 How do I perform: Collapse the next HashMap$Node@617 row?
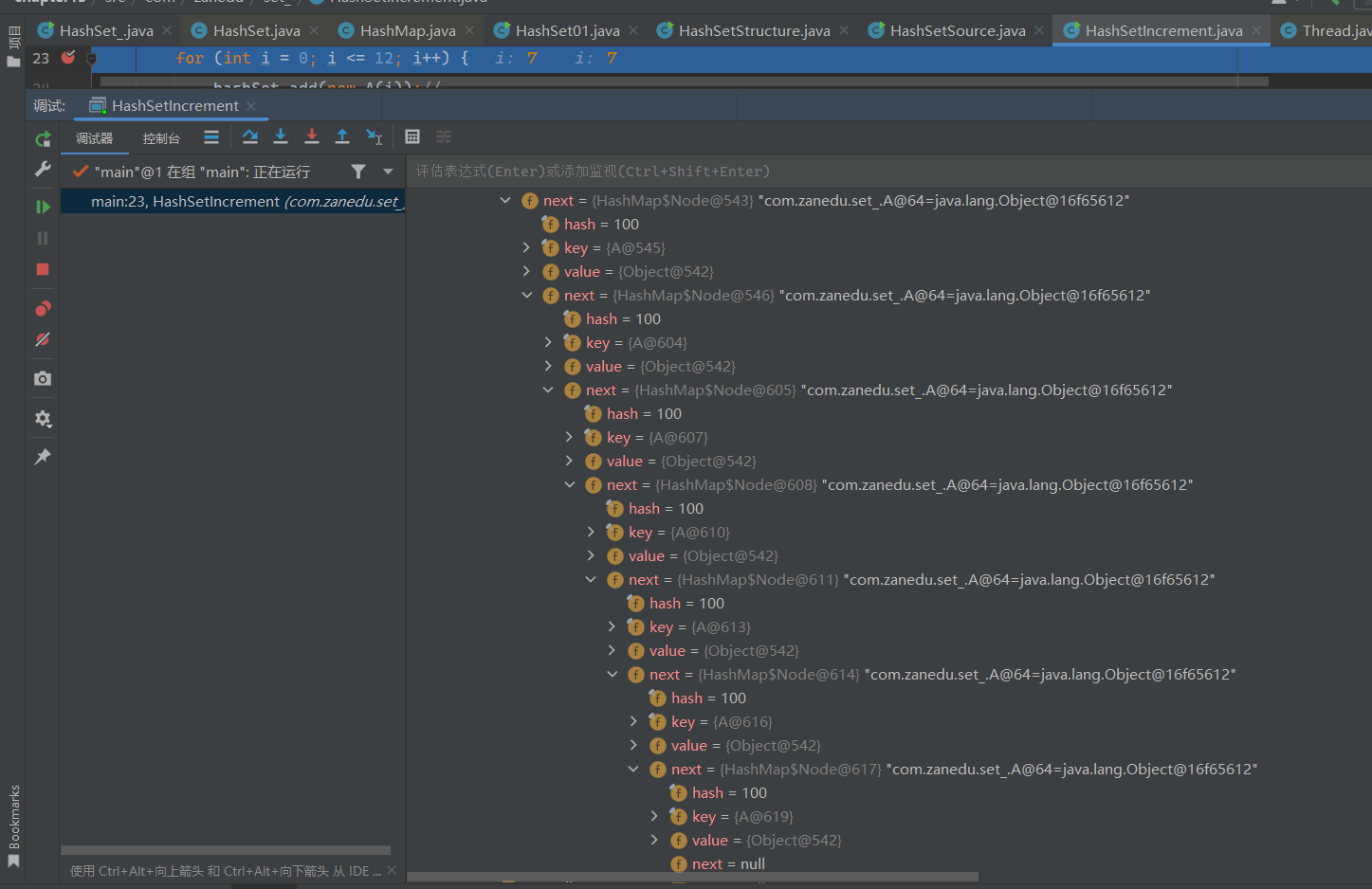click(x=633, y=769)
